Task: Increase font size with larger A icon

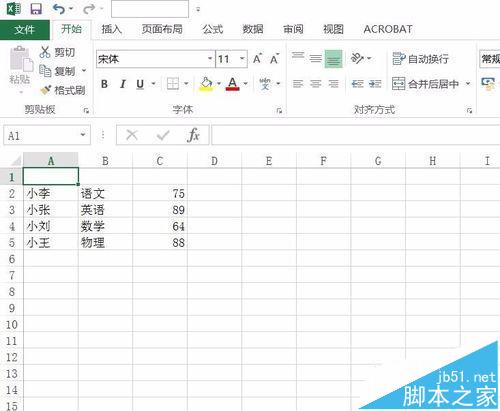Action: pyautogui.click(x=257, y=59)
